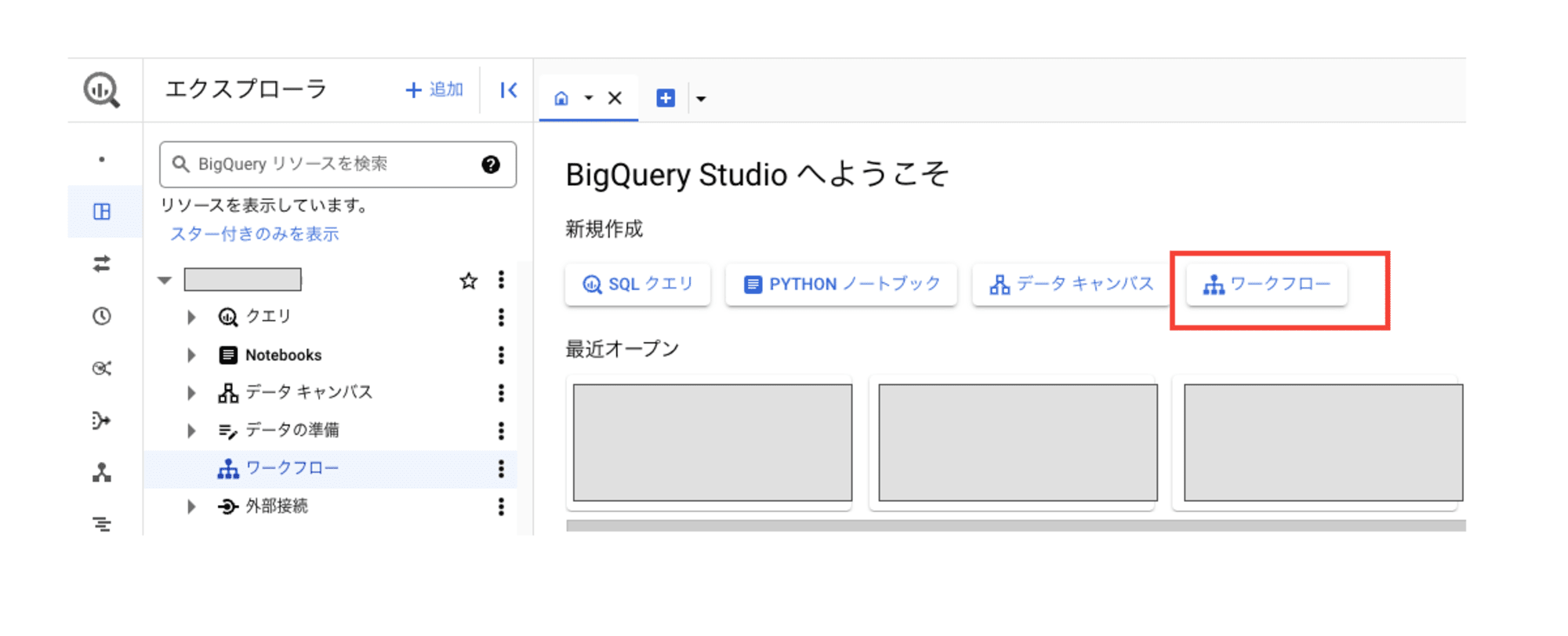
Task: Open クエリ row more-actions menu
Action: 501,317
